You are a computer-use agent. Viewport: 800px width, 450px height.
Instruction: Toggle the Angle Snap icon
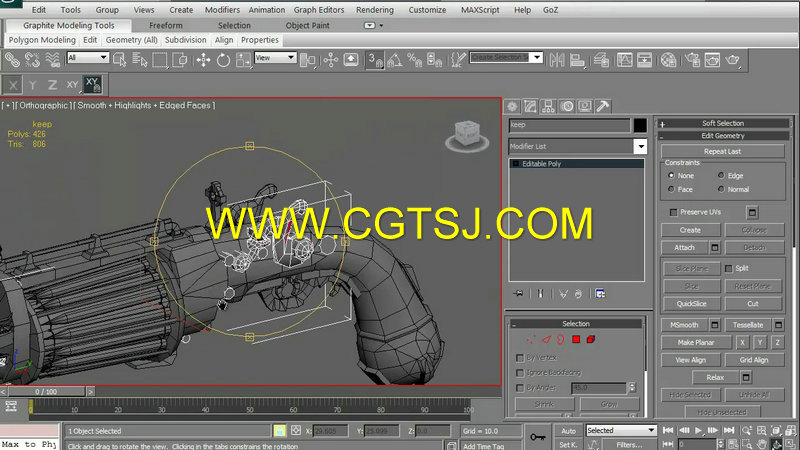(x=394, y=60)
